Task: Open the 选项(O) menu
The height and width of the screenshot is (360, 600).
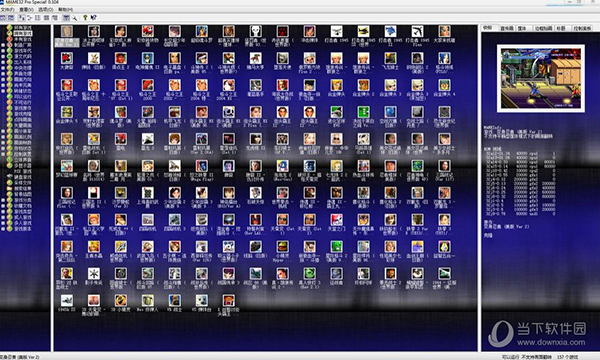Action: (x=46, y=9)
